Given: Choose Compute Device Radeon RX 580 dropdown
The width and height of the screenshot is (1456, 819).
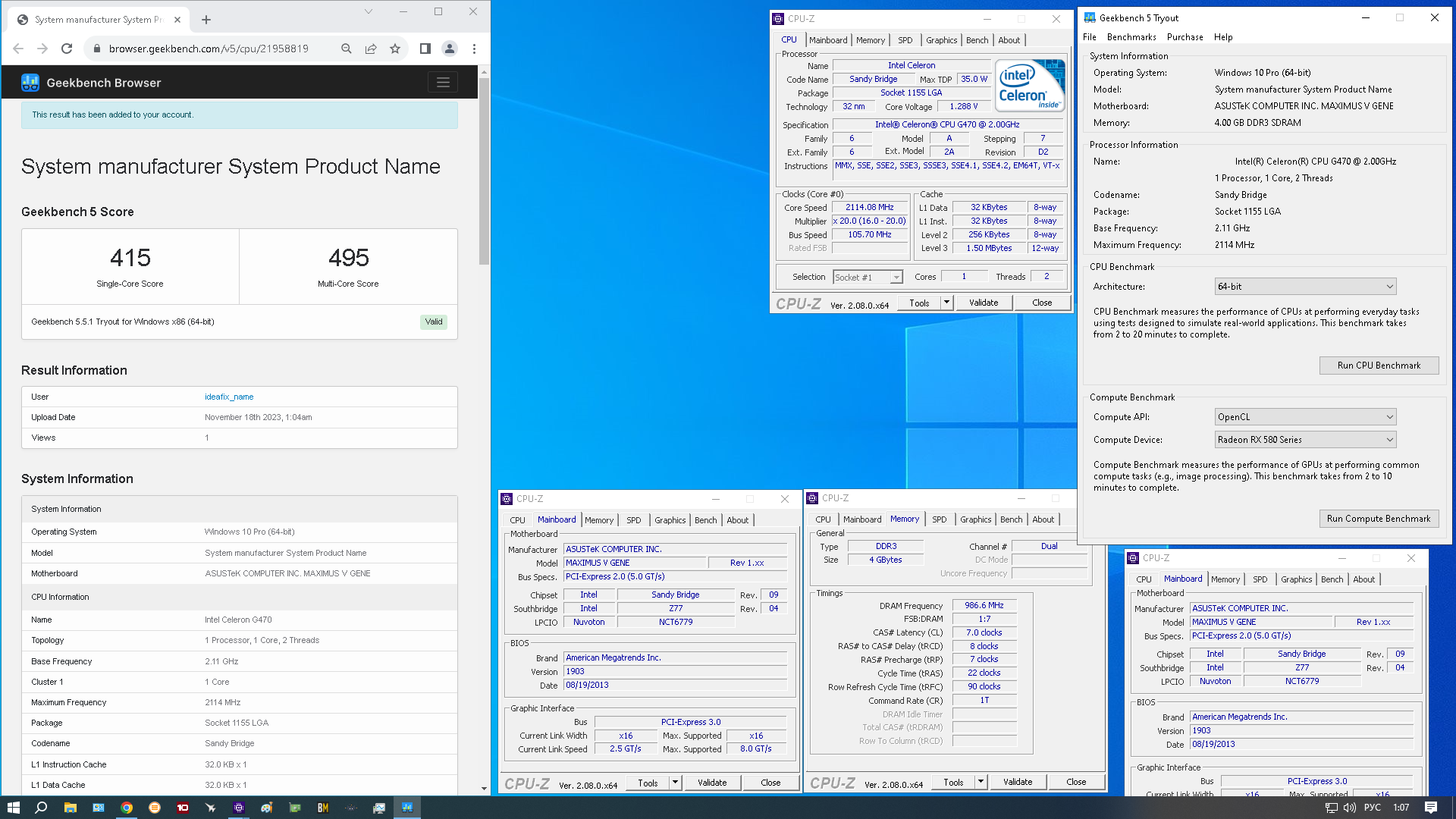Looking at the screenshot, I should 1305,440.
